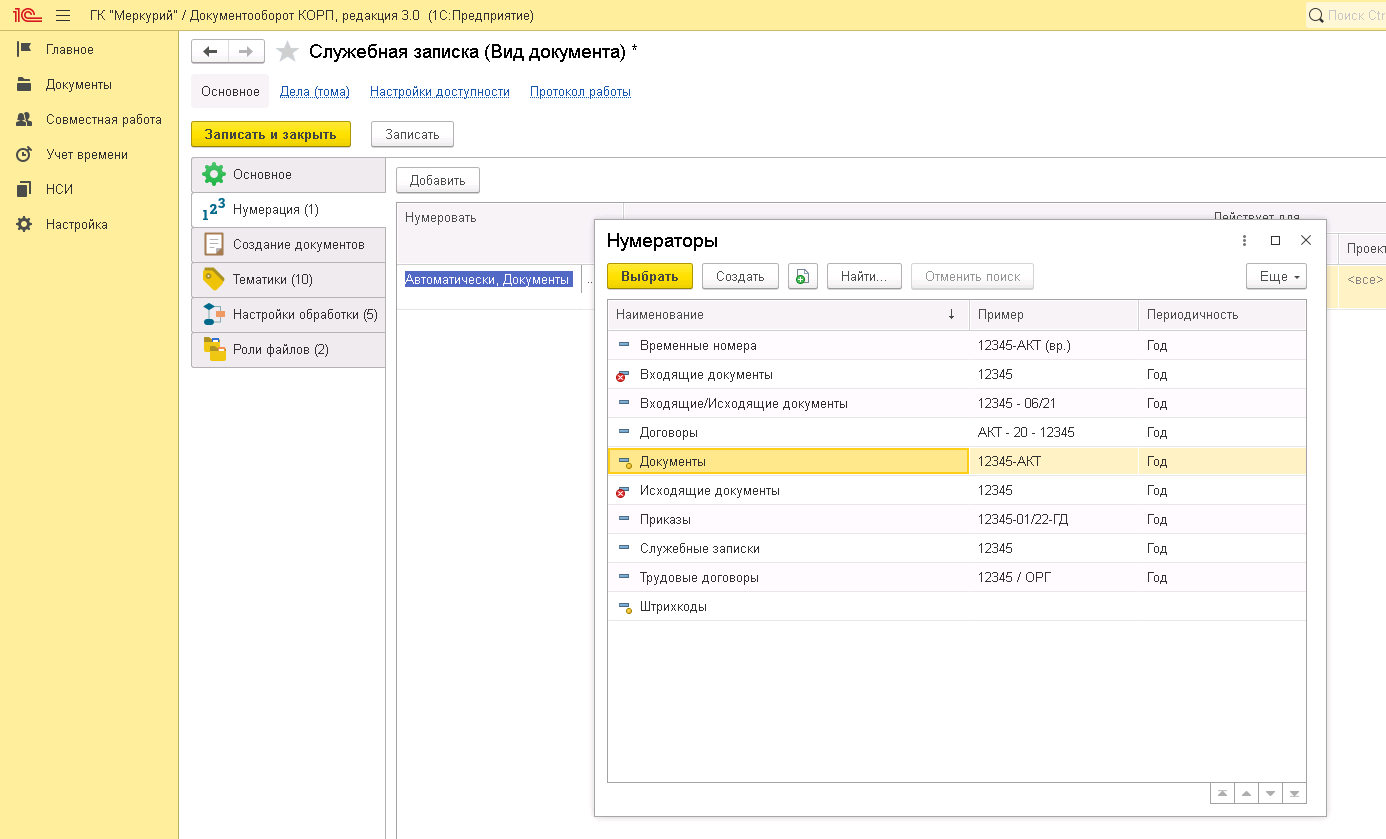Image resolution: width=1386 pixels, height=839 pixels.
Task: Close the Нумераторы dialog
Action: coord(1305,241)
